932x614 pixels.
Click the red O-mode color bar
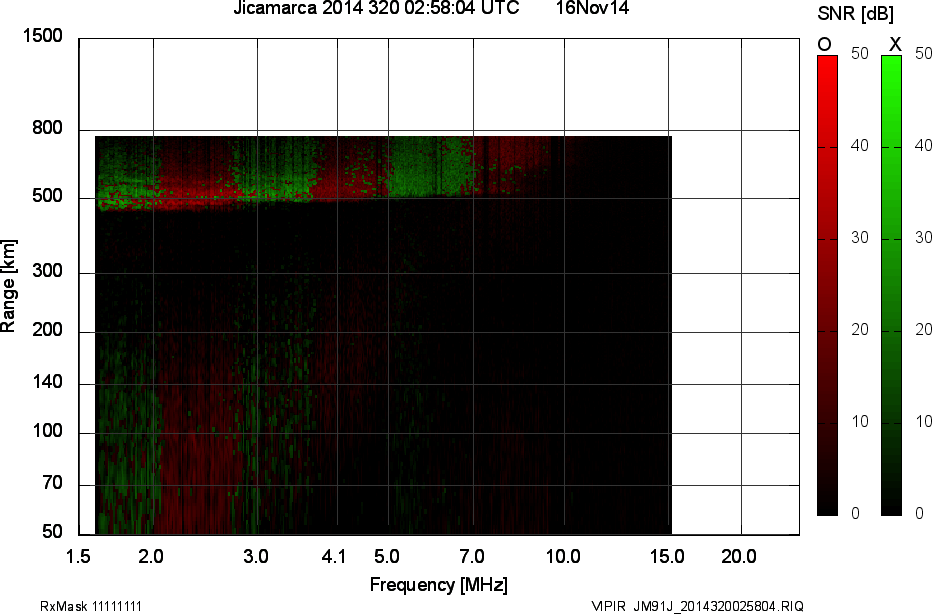pos(827,285)
